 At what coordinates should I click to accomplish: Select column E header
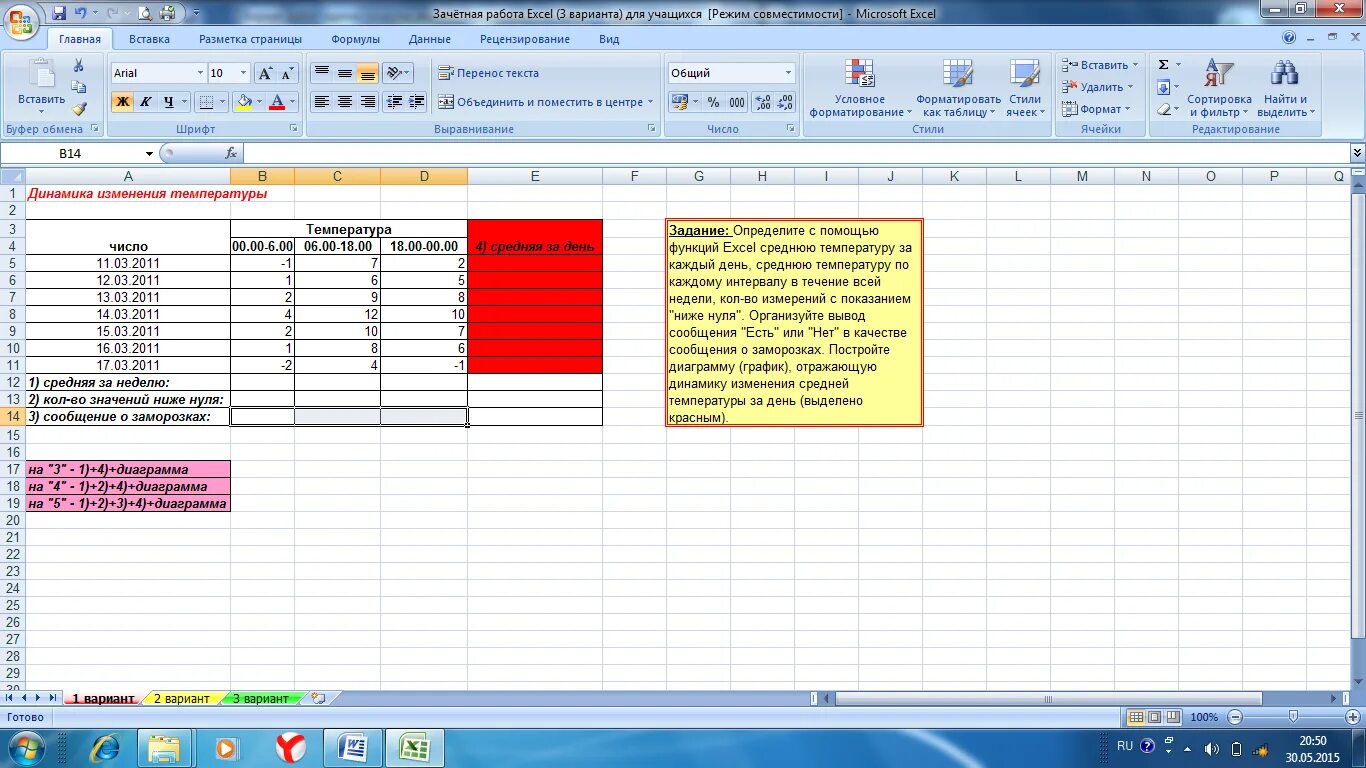(x=535, y=176)
